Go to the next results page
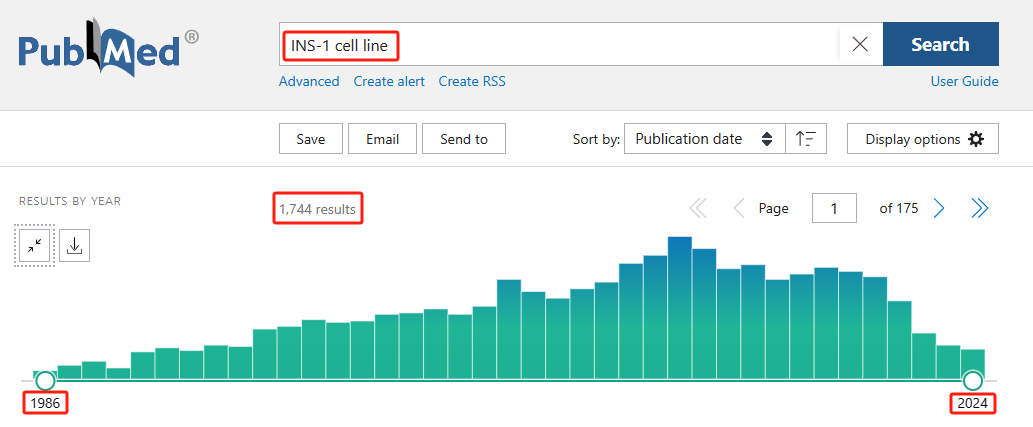1033x427 pixels. (939, 209)
